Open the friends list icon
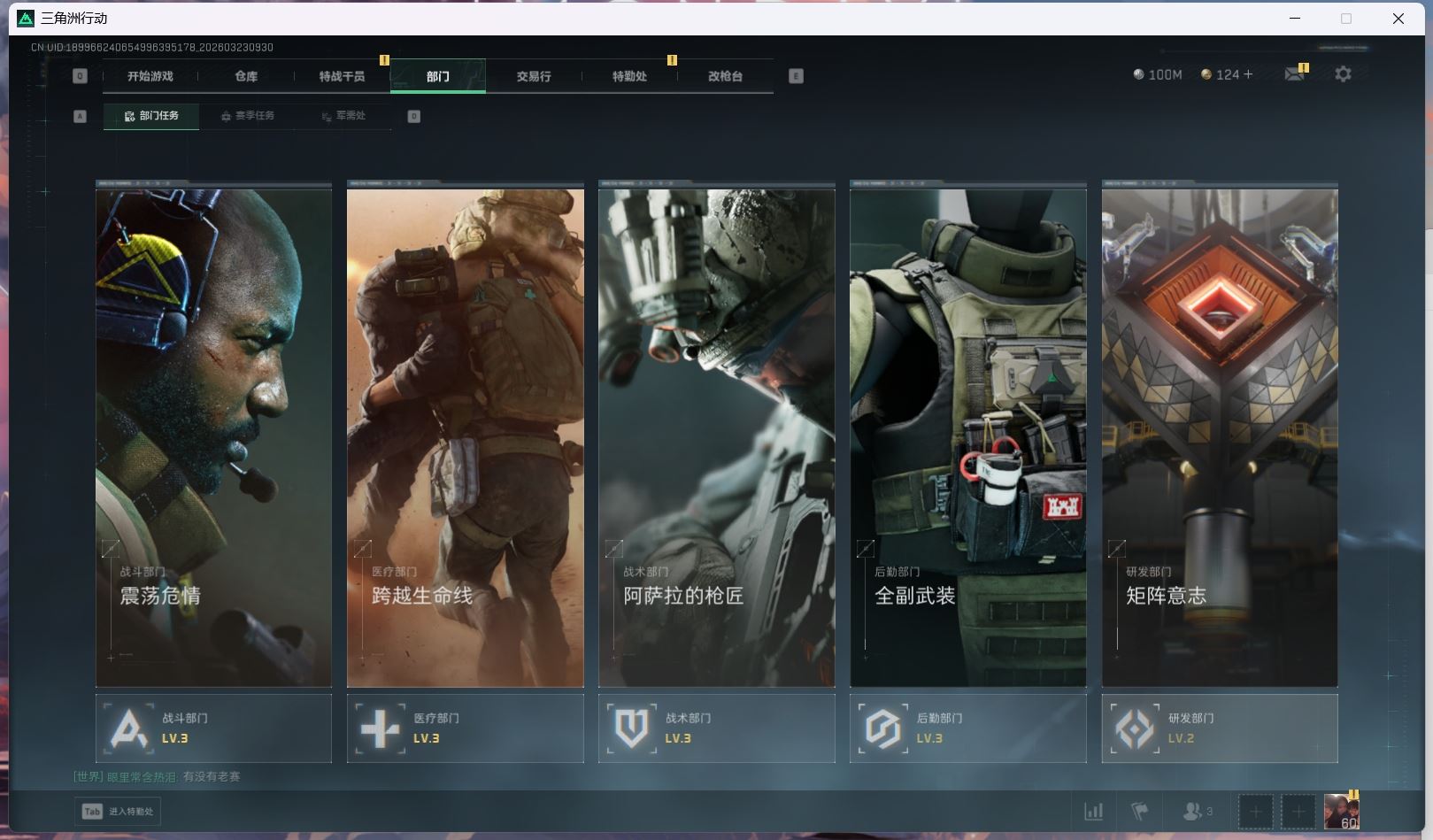1433x840 pixels. pyautogui.click(x=1192, y=811)
